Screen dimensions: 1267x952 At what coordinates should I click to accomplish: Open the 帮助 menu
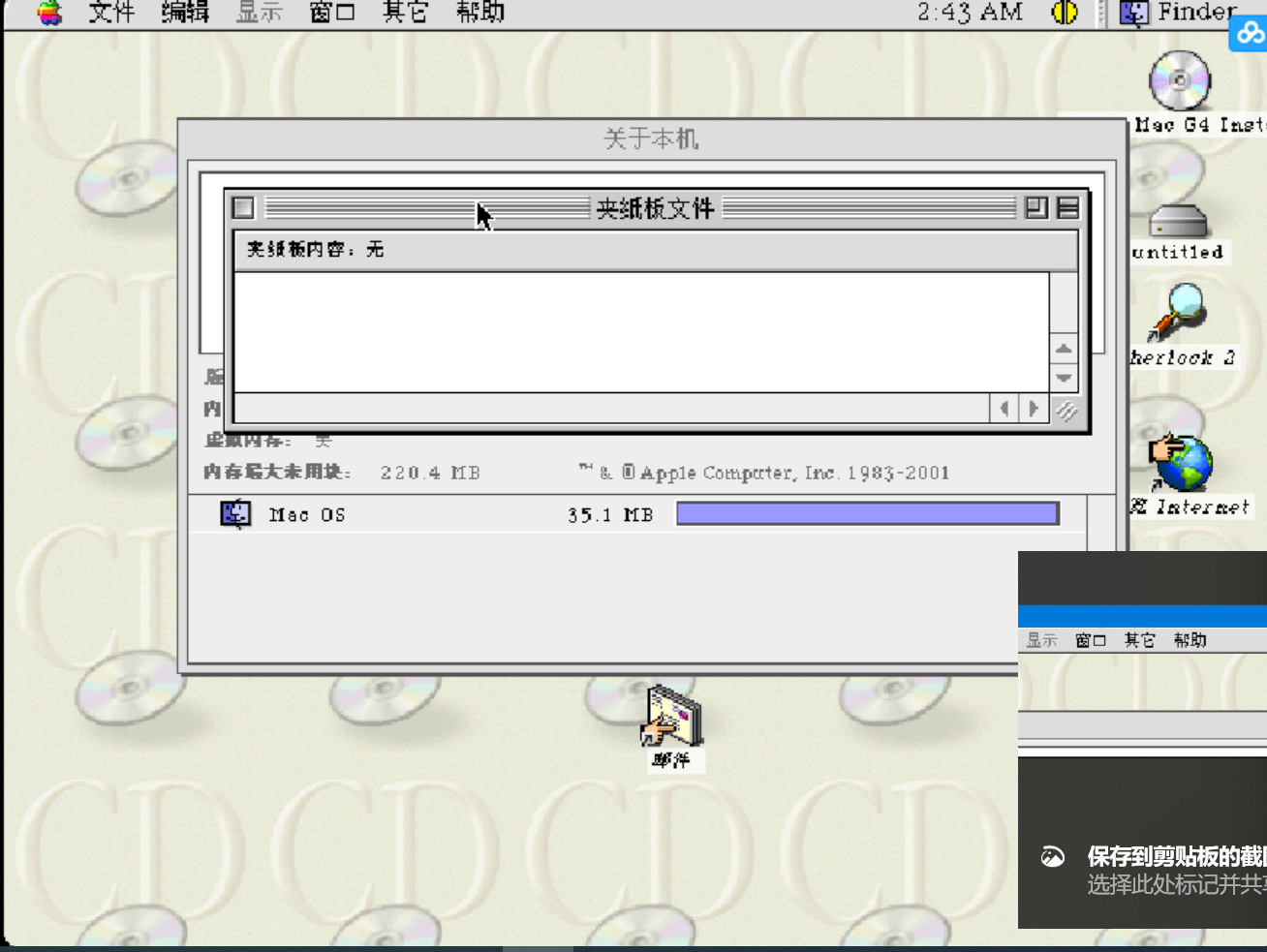(x=479, y=13)
